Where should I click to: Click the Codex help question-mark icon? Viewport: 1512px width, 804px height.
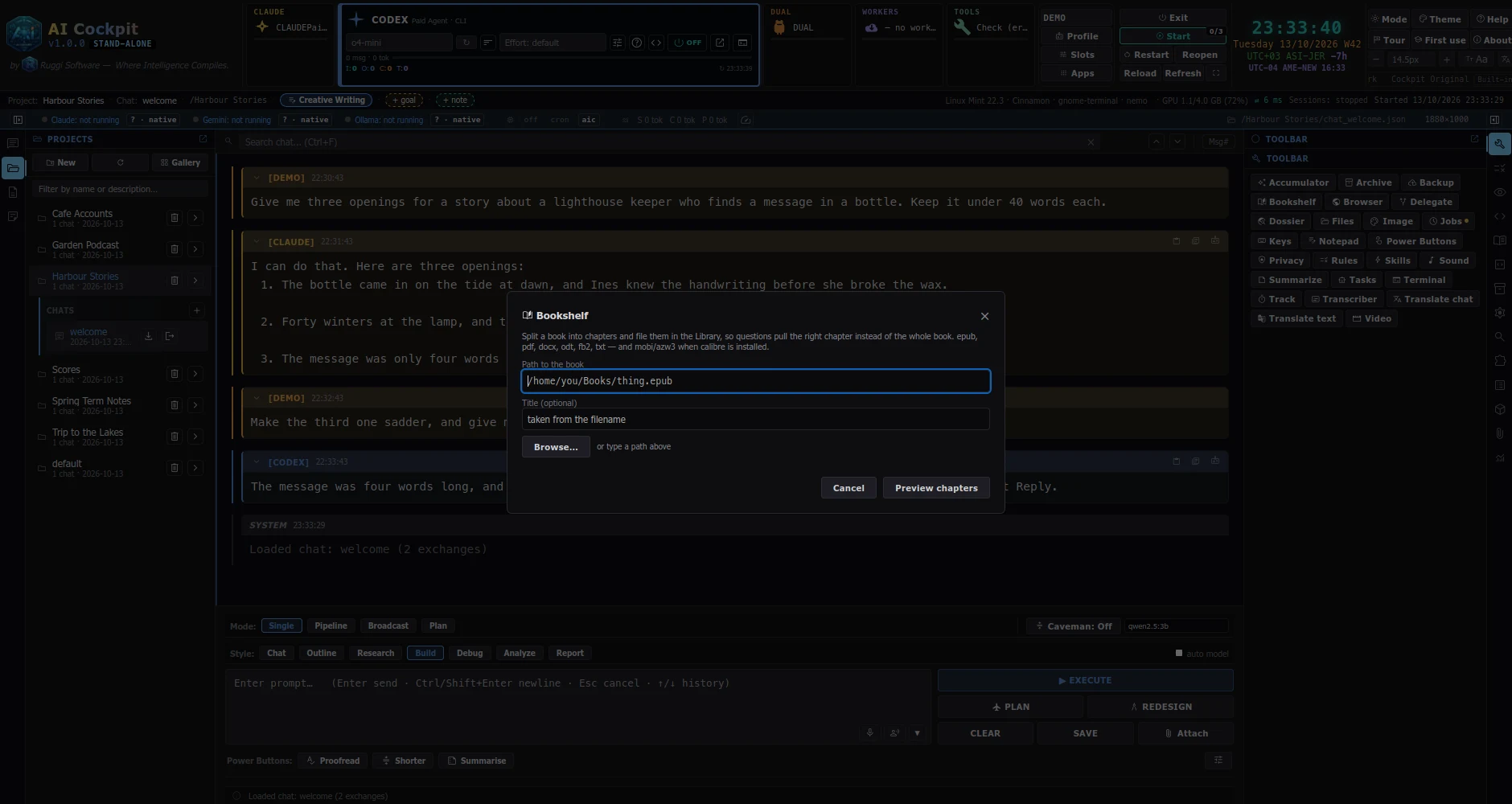(637, 43)
